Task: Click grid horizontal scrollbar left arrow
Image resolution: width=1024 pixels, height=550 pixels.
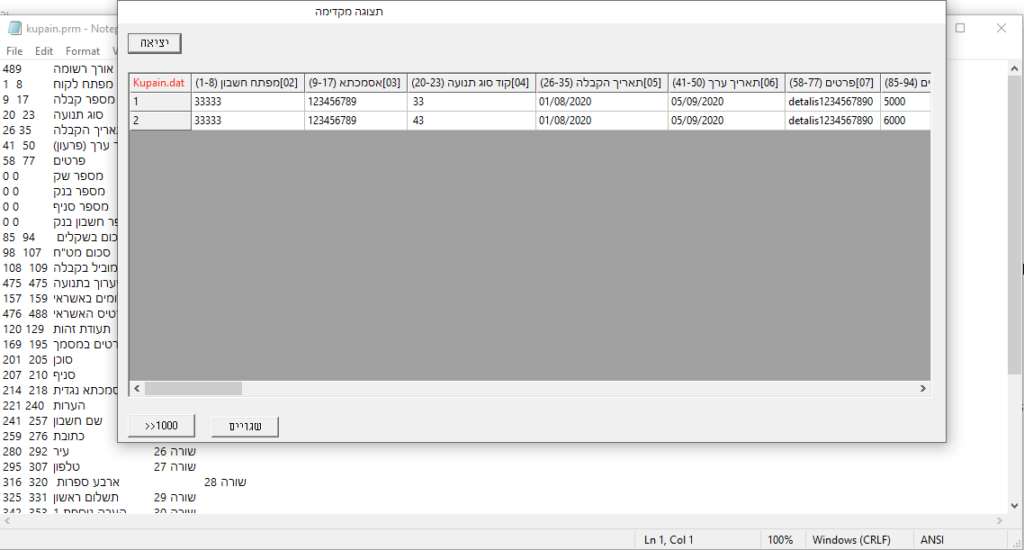Action: click(136, 389)
